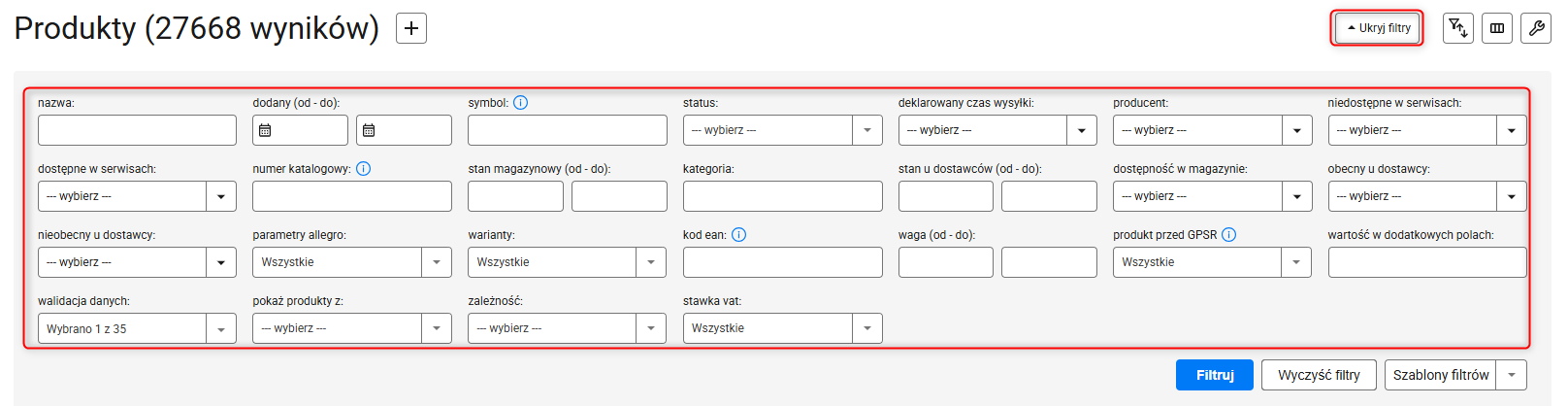1568x406 pixels.
Task: Click the nazwa text input field
Action: [137, 130]
